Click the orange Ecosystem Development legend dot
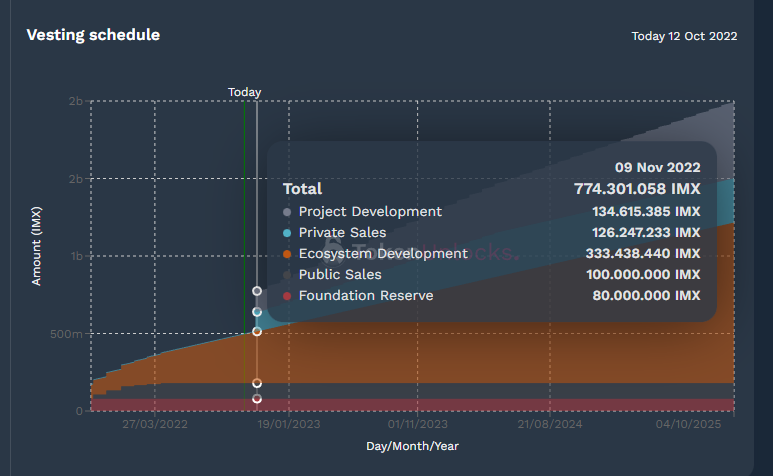773x476 pixels. tap(288, 254)
